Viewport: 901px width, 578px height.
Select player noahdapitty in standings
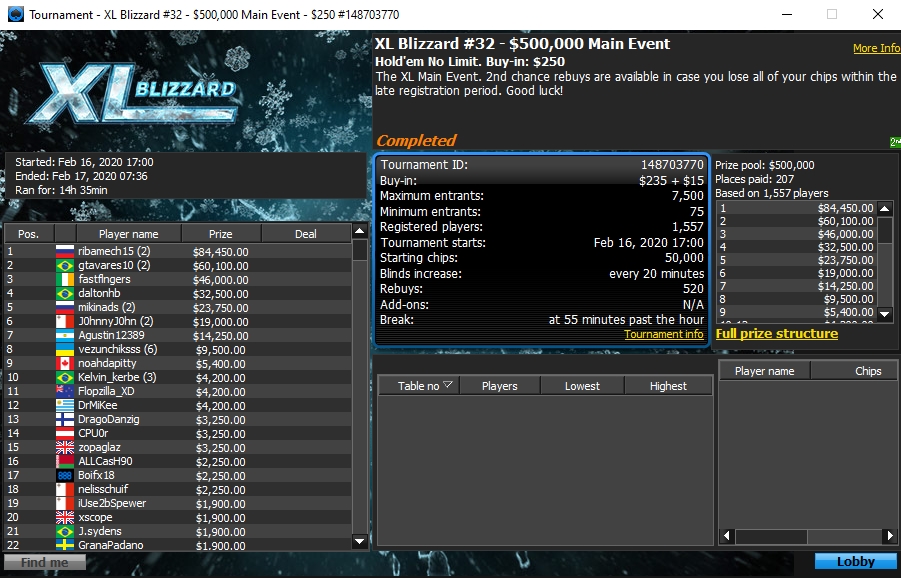[178, 363]
